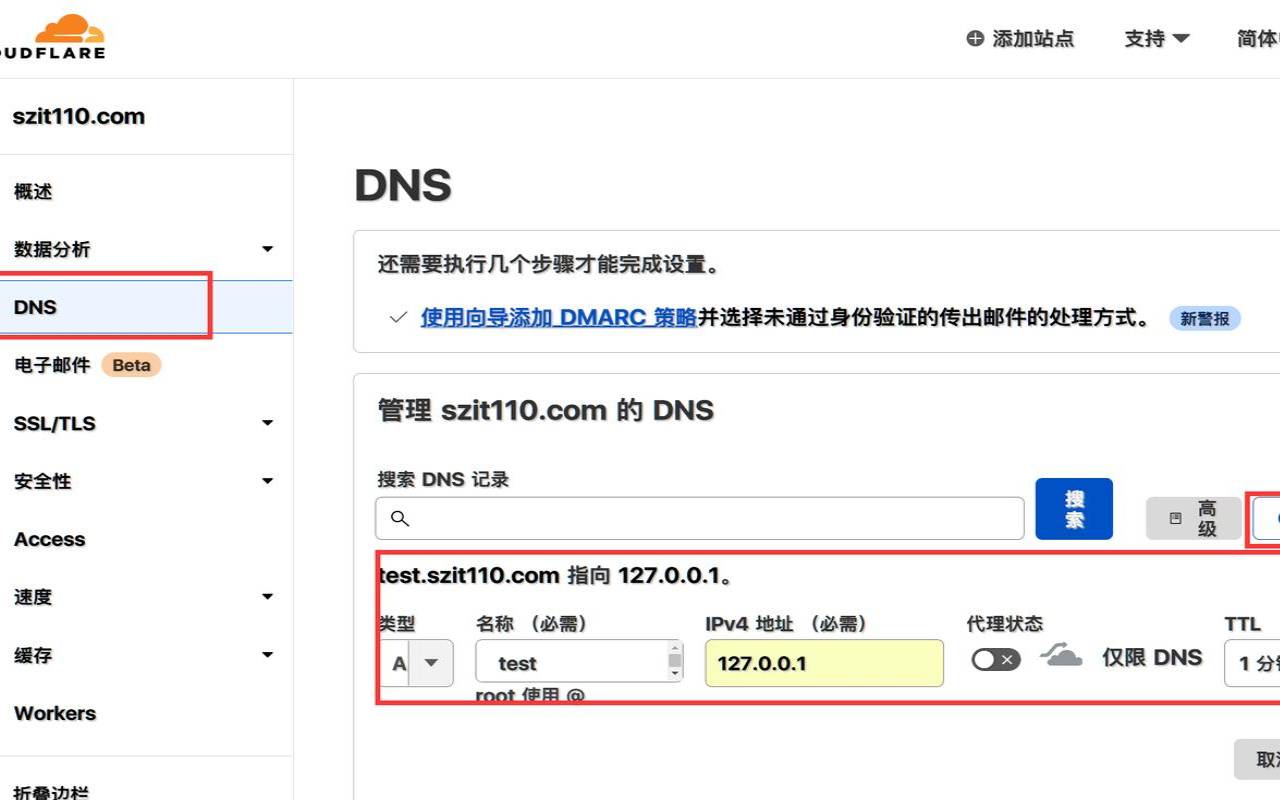Image resolution: width=1280 pixels, height=800 pixels.
Task: Click 折叠边栏 to collapse sidebar
Action: (51, 792)
